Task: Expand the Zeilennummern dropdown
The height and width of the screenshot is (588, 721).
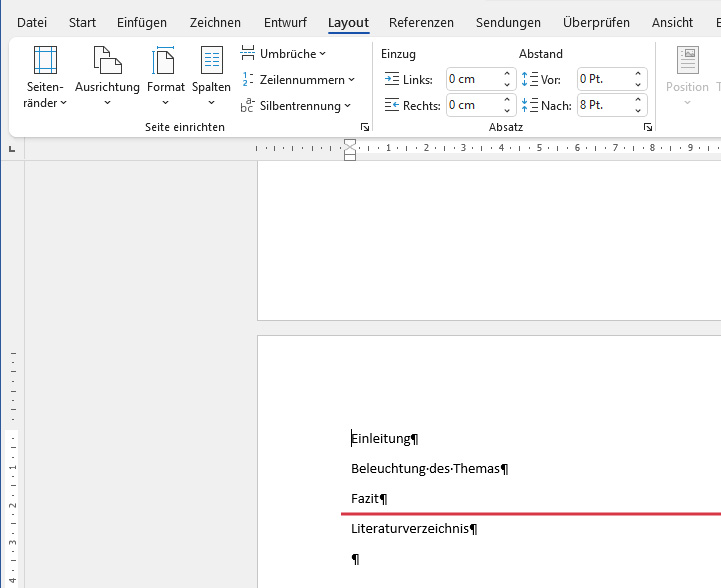Action: pos(298,80)
